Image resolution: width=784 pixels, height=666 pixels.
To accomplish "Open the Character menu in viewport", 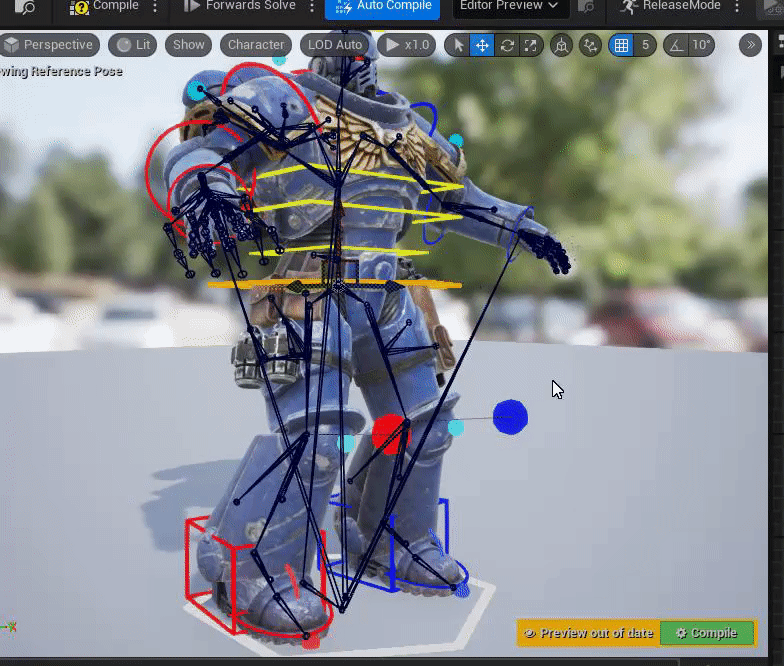I will click(255, 45).
